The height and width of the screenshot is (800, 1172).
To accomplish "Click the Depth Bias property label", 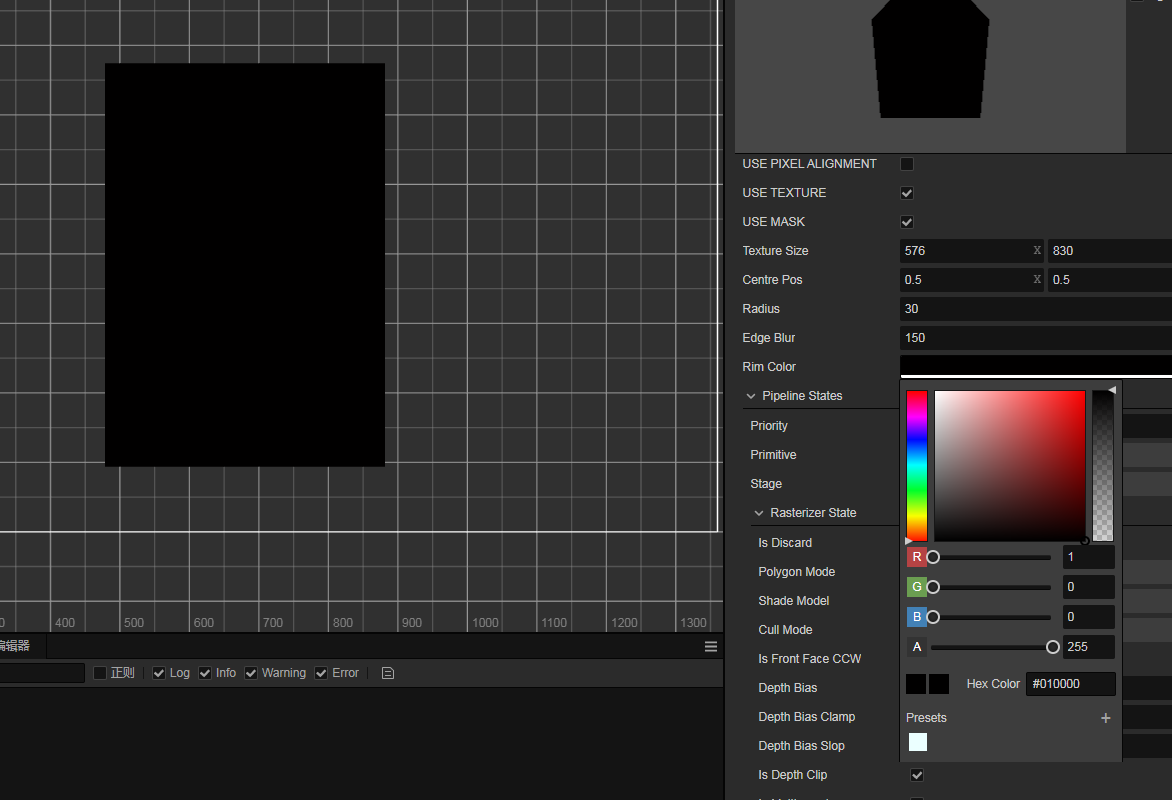I will pyautogui.click(x=787, y=688).
